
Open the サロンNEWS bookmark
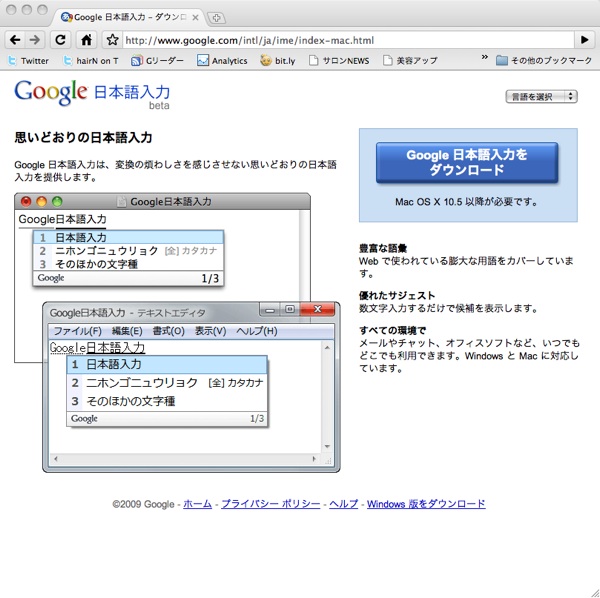click(339, 60)
